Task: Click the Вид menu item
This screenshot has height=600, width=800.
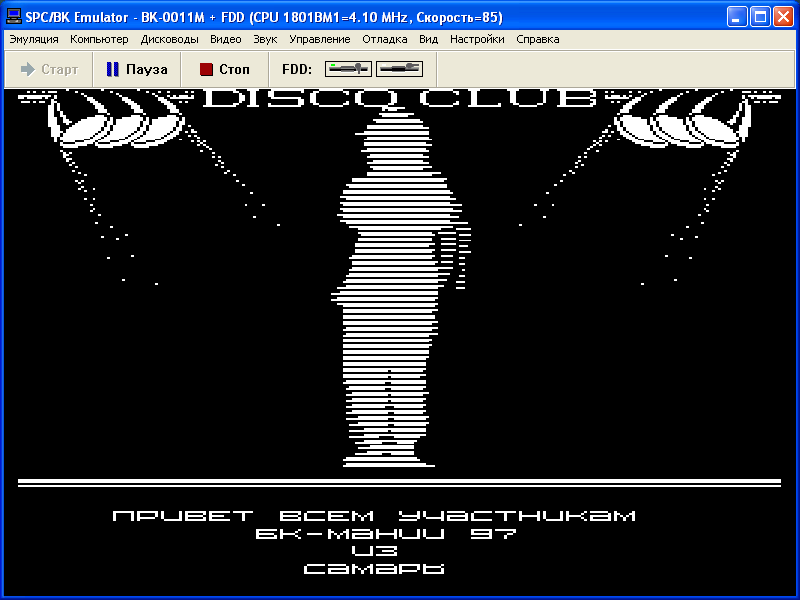Action: pyautogui.click(x=428, y=39)
